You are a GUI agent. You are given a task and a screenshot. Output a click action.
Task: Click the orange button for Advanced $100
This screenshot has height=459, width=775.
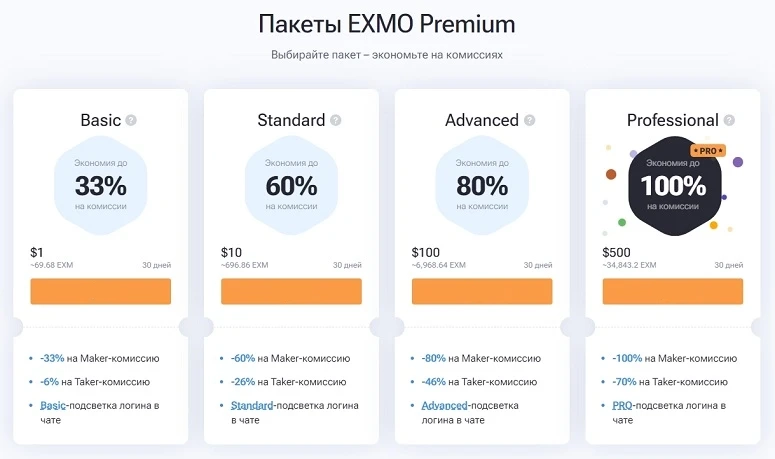tap(482, 291)
